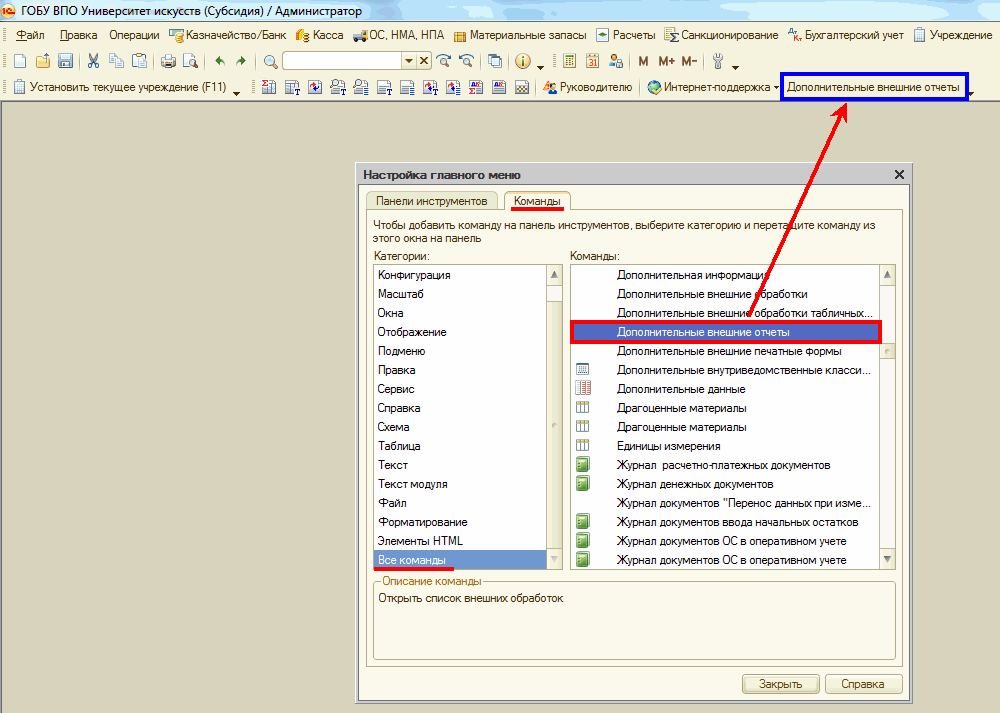Click the Undo arrow icon
1000x713 pixels.
coord(220,61)
